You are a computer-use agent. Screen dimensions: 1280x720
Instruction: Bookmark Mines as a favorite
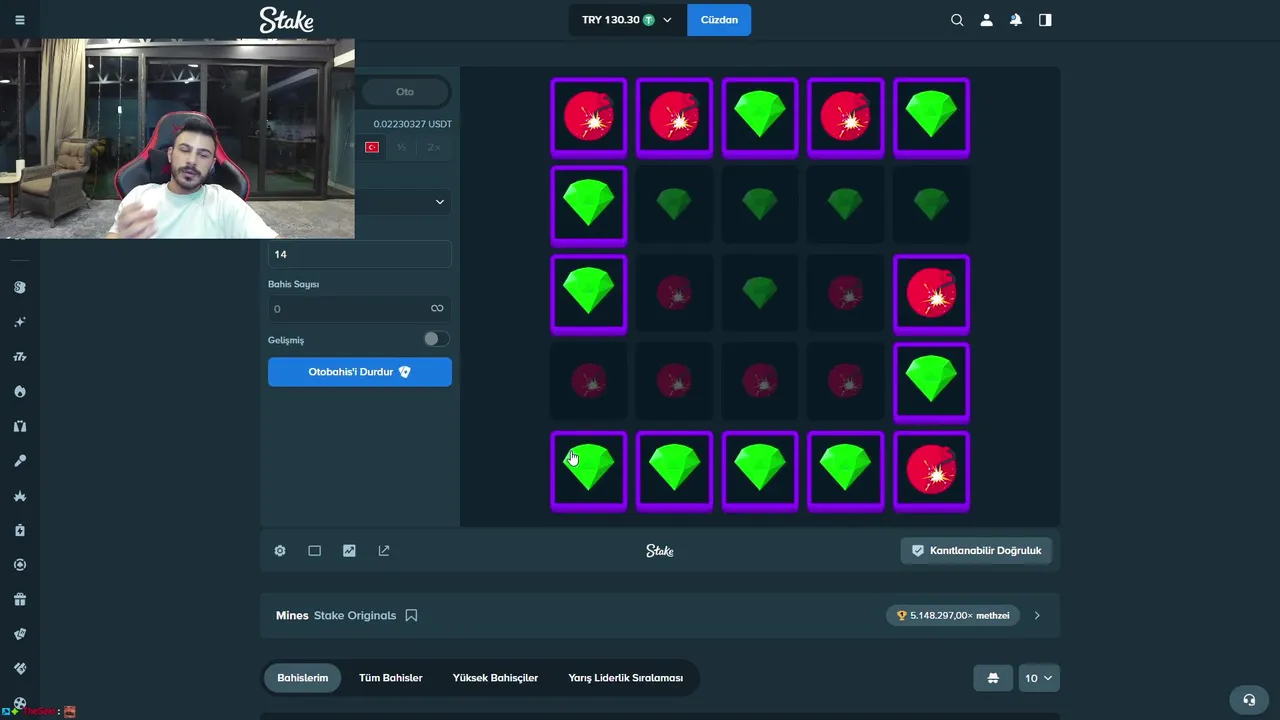click(x=411, y=615)
